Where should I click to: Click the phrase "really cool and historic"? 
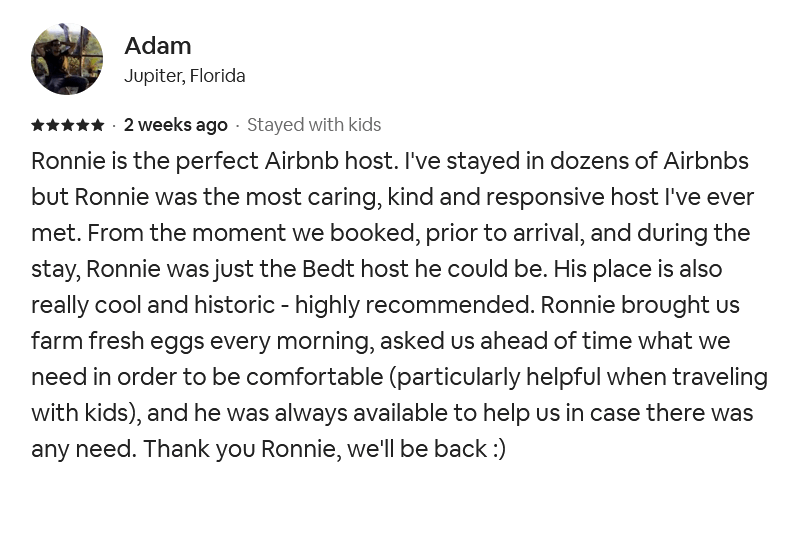[x=153, y=305]
